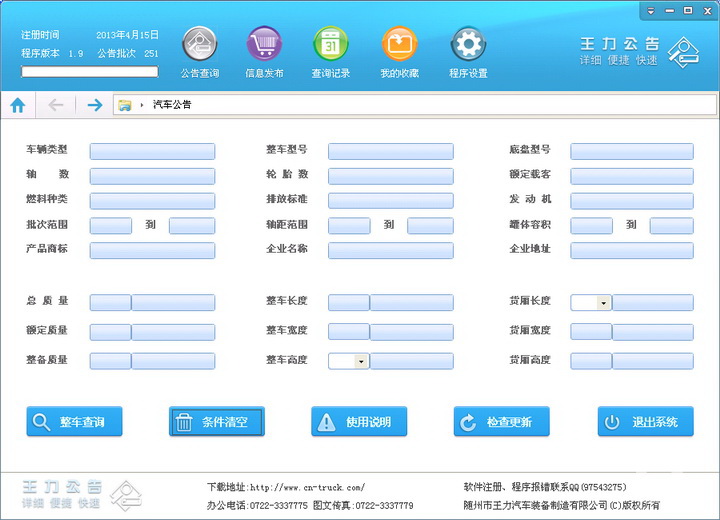Expand the 整车高度 comparison dropdown
Viewport: 720px width, 520px height.
(361, 361)
